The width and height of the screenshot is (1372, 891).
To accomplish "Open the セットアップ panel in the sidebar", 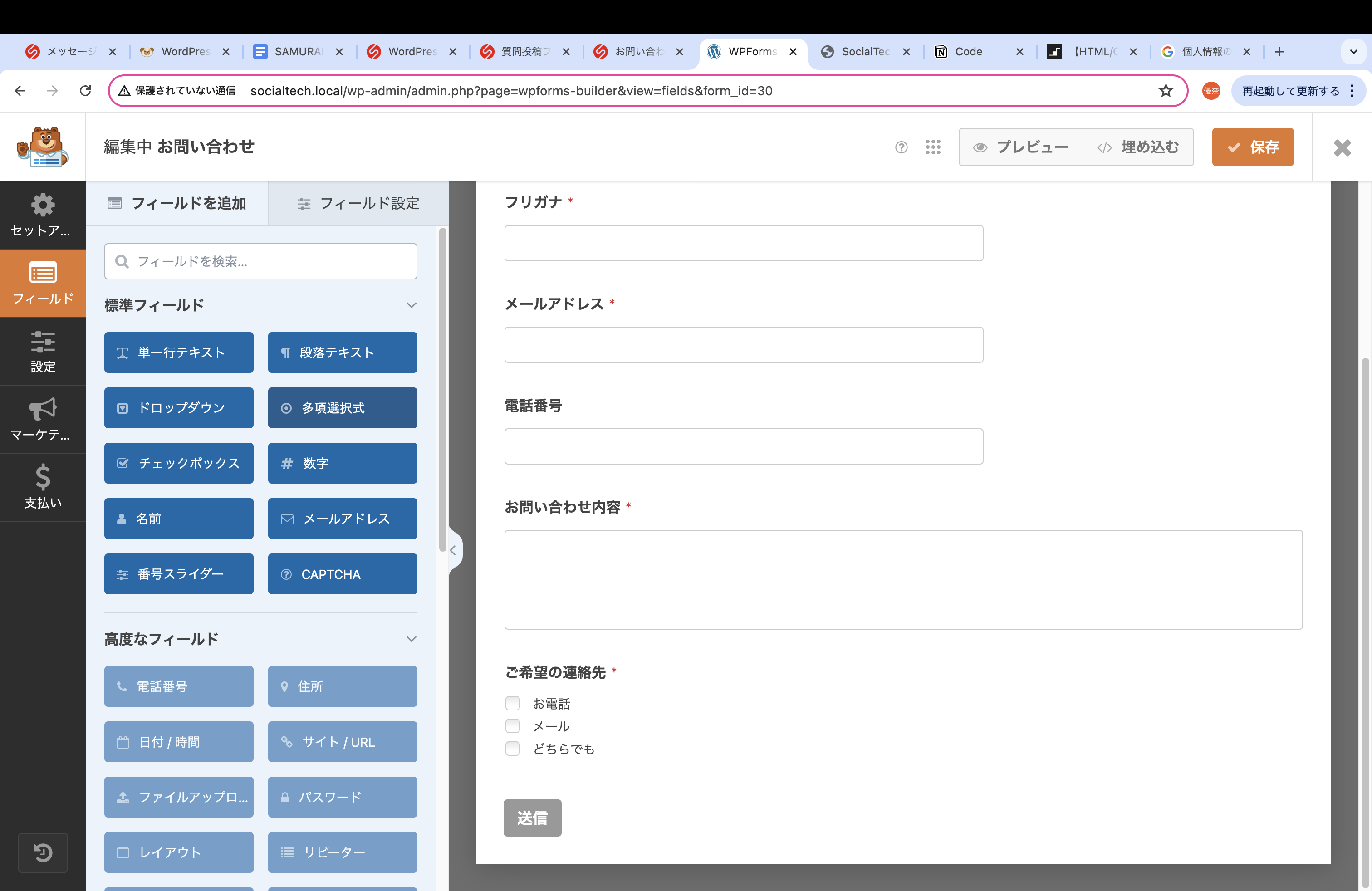I will pyautogui.click(x=43, y=215).
